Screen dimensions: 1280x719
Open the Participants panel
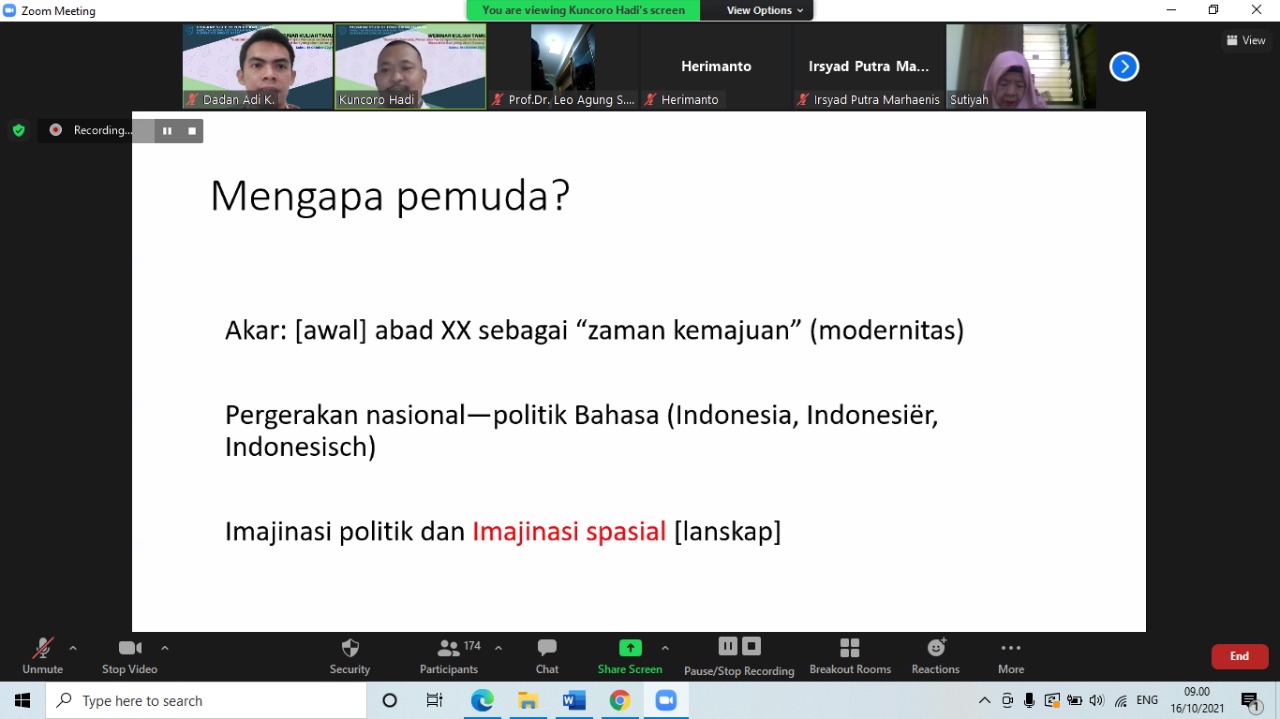(449, 656)
